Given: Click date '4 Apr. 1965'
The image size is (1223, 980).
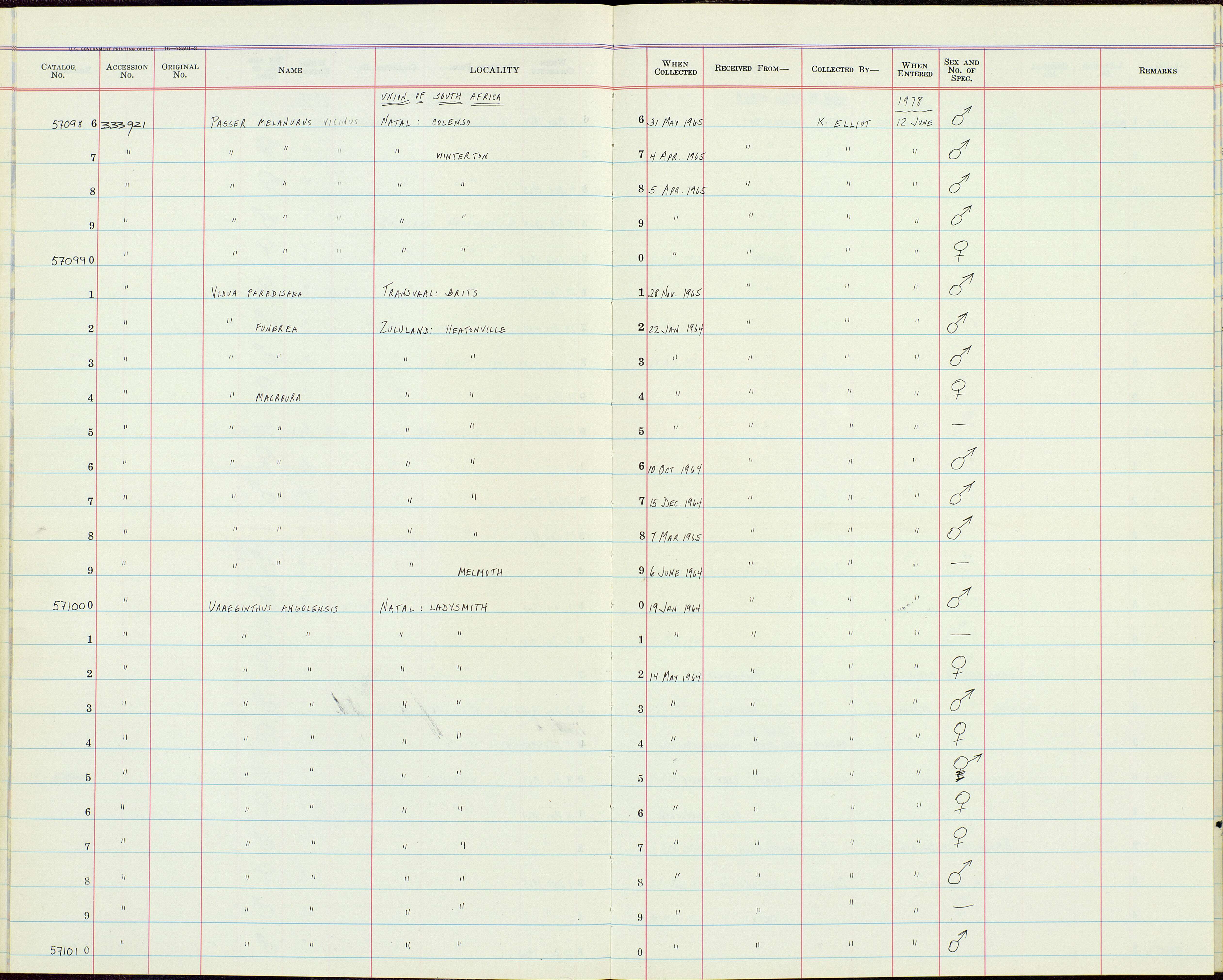Looking at the screenshot, I should (x=677, y=157).
